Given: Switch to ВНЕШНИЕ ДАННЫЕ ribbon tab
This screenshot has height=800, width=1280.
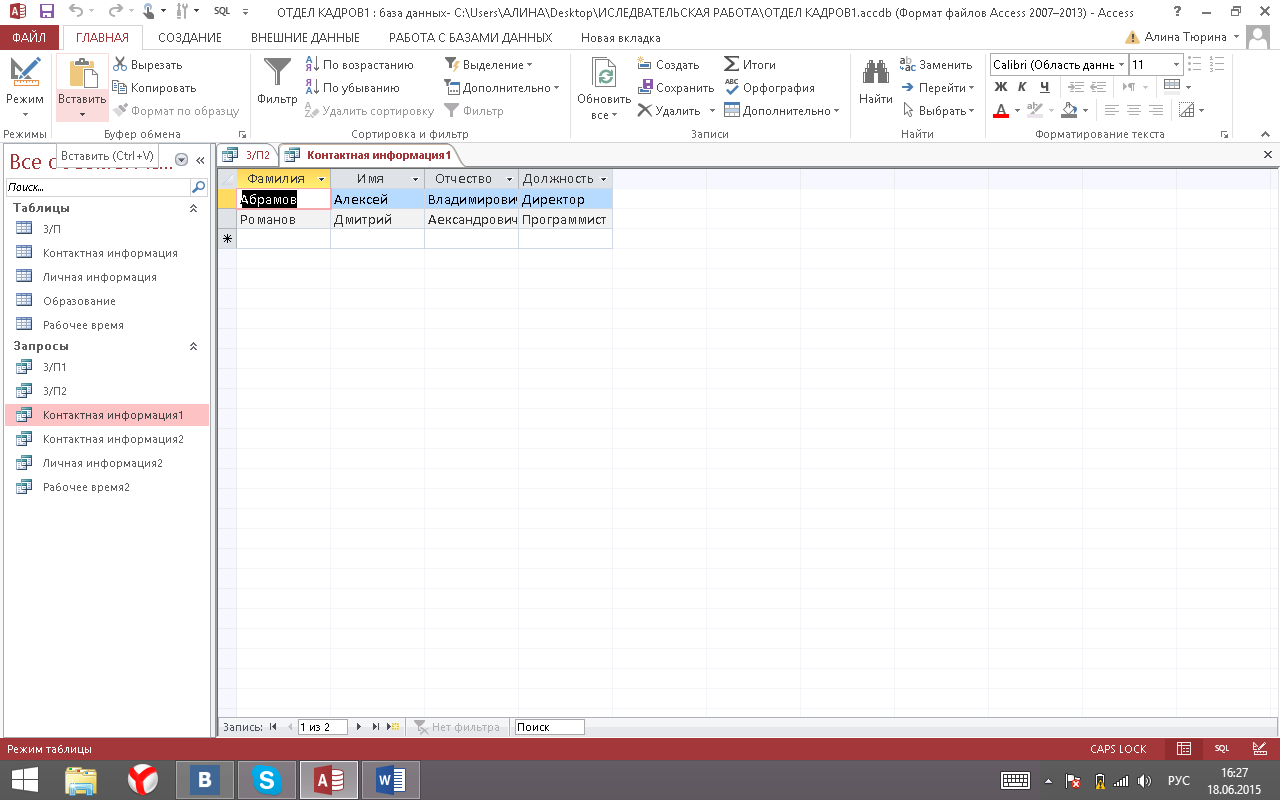Looking at the screenshot, I should (305, 38).
